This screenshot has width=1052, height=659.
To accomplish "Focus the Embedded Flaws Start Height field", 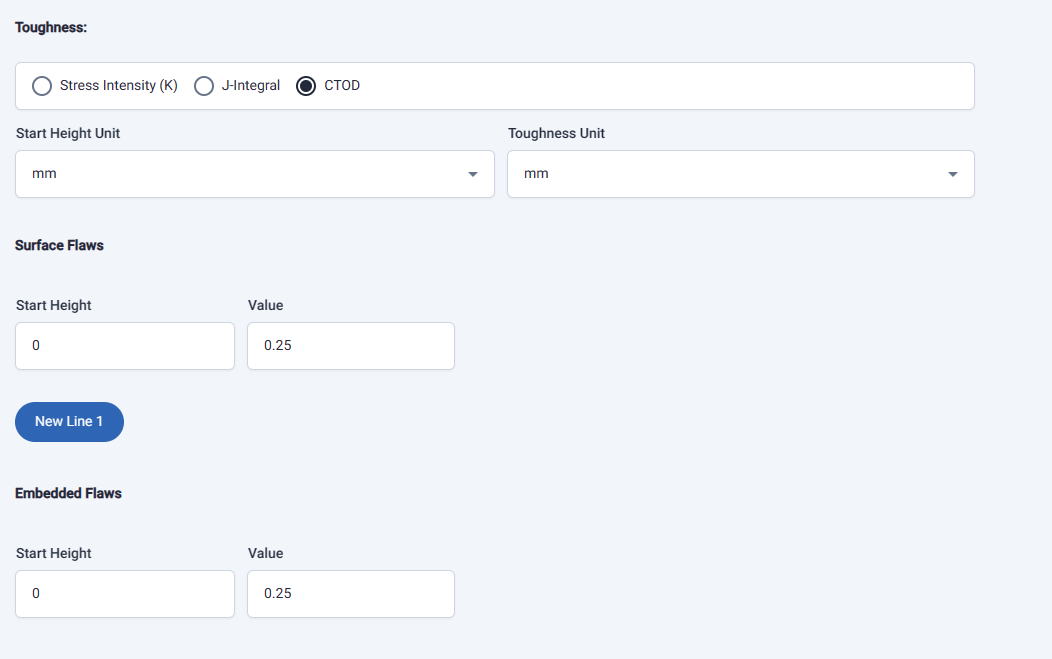I will (x=125, y=594).
